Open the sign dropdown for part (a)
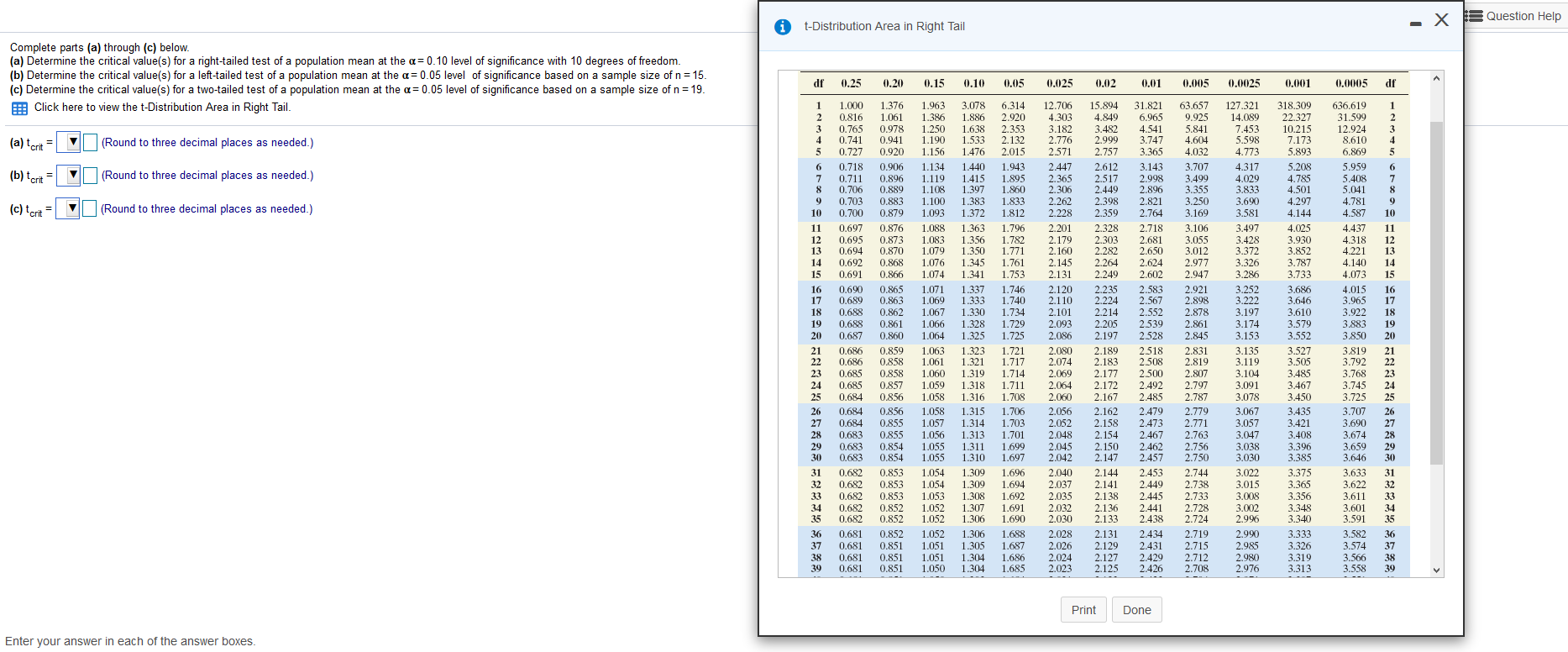 pos(69,142)
